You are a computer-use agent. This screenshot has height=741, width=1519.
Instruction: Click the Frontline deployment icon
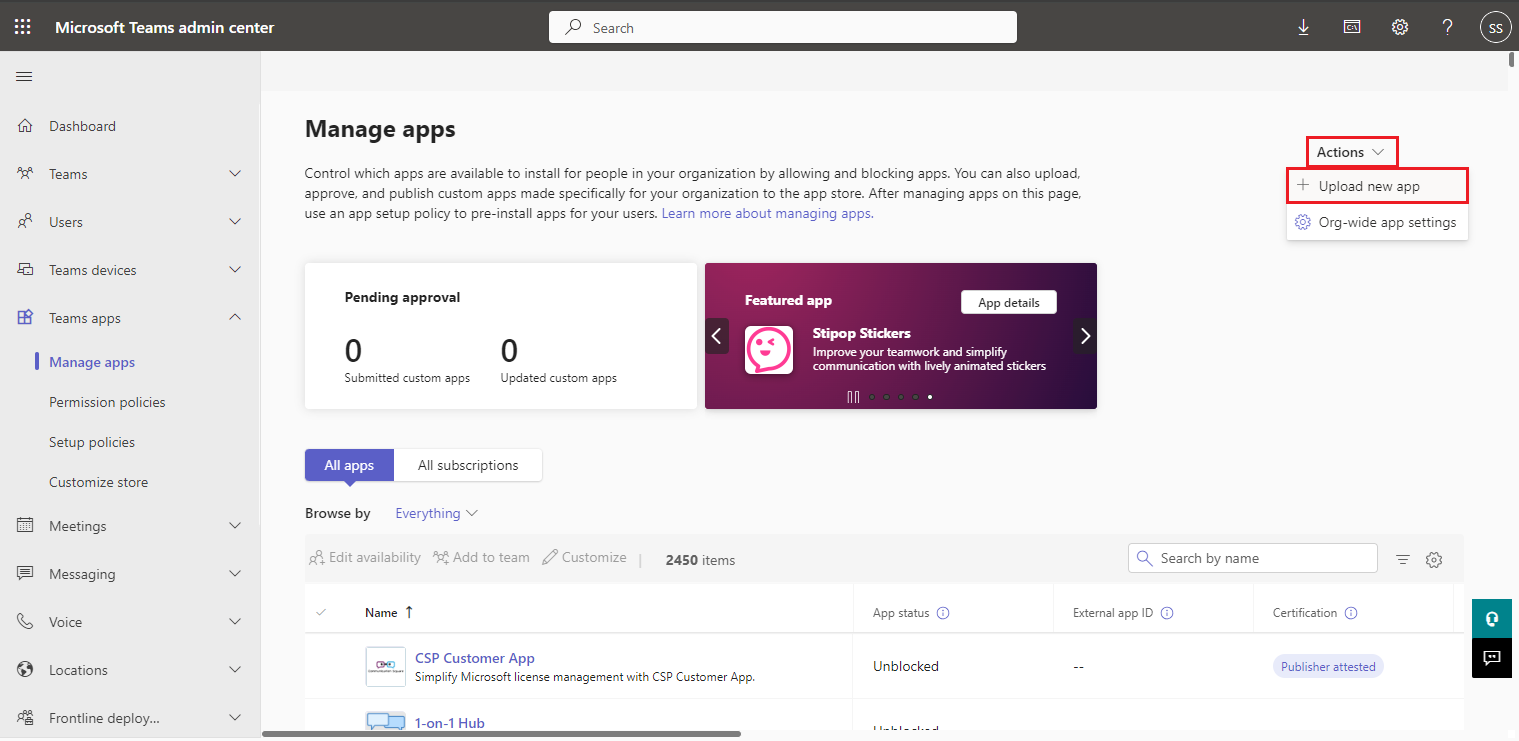pos(25,718)
